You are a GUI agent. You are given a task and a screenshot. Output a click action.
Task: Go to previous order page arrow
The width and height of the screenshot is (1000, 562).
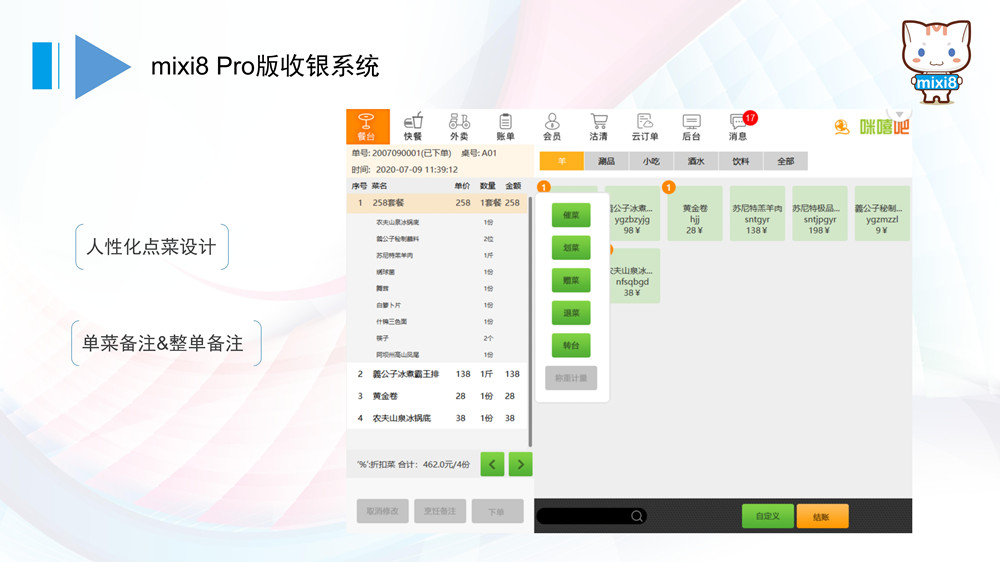point(492,464)
